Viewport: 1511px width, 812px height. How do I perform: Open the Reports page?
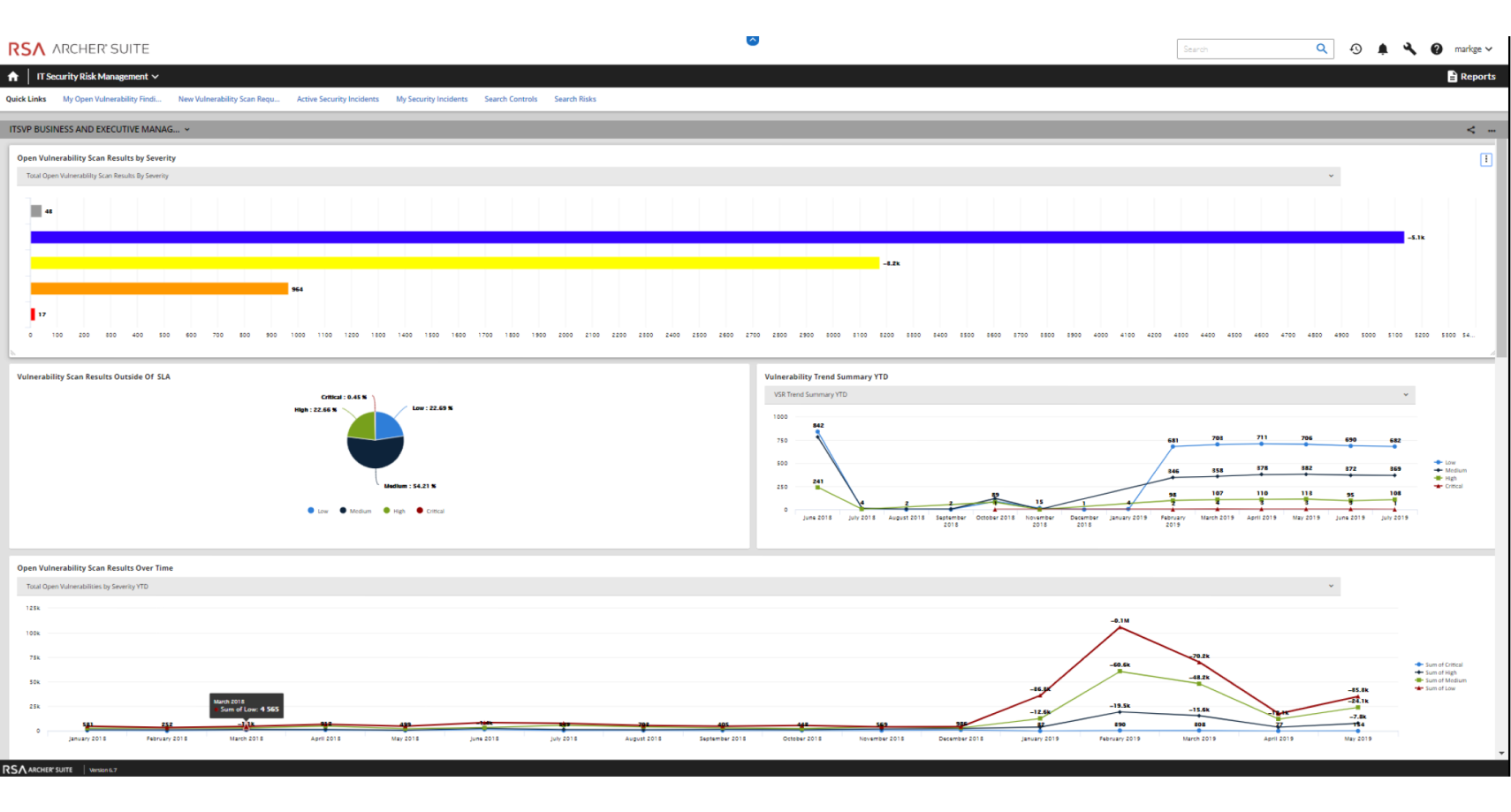tap(1471, 77)
